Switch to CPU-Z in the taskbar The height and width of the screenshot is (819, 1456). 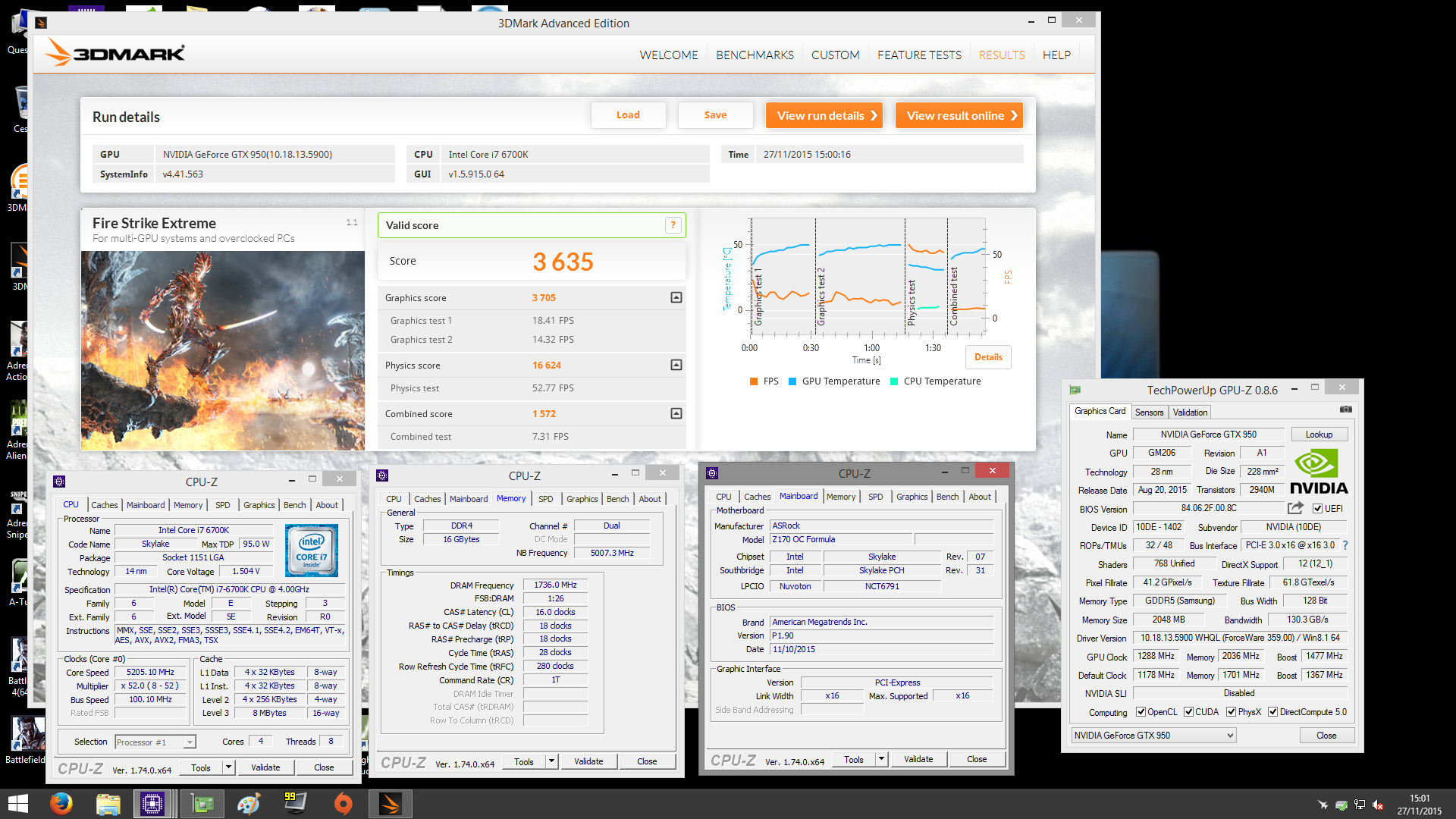152,804
